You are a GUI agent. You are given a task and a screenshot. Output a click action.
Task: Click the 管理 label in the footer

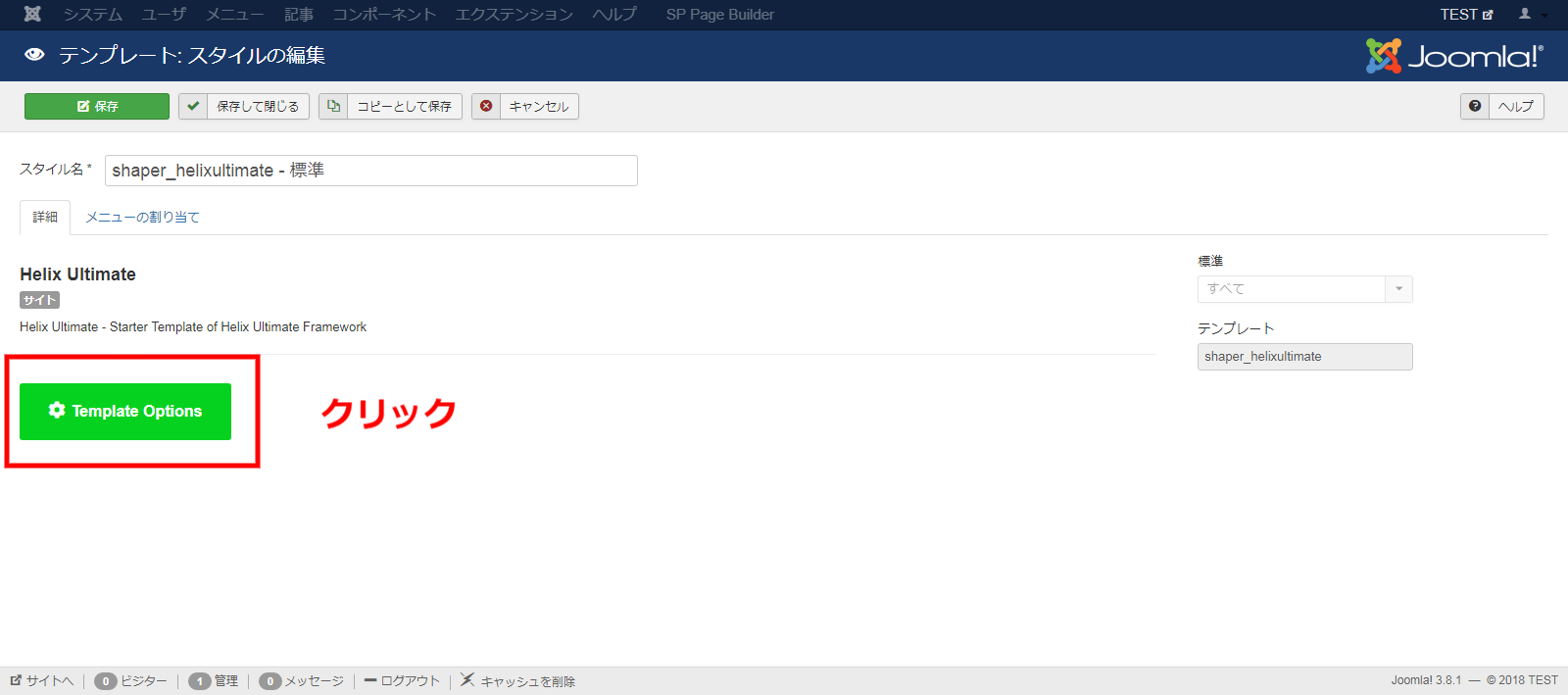(x=226, y=681)
